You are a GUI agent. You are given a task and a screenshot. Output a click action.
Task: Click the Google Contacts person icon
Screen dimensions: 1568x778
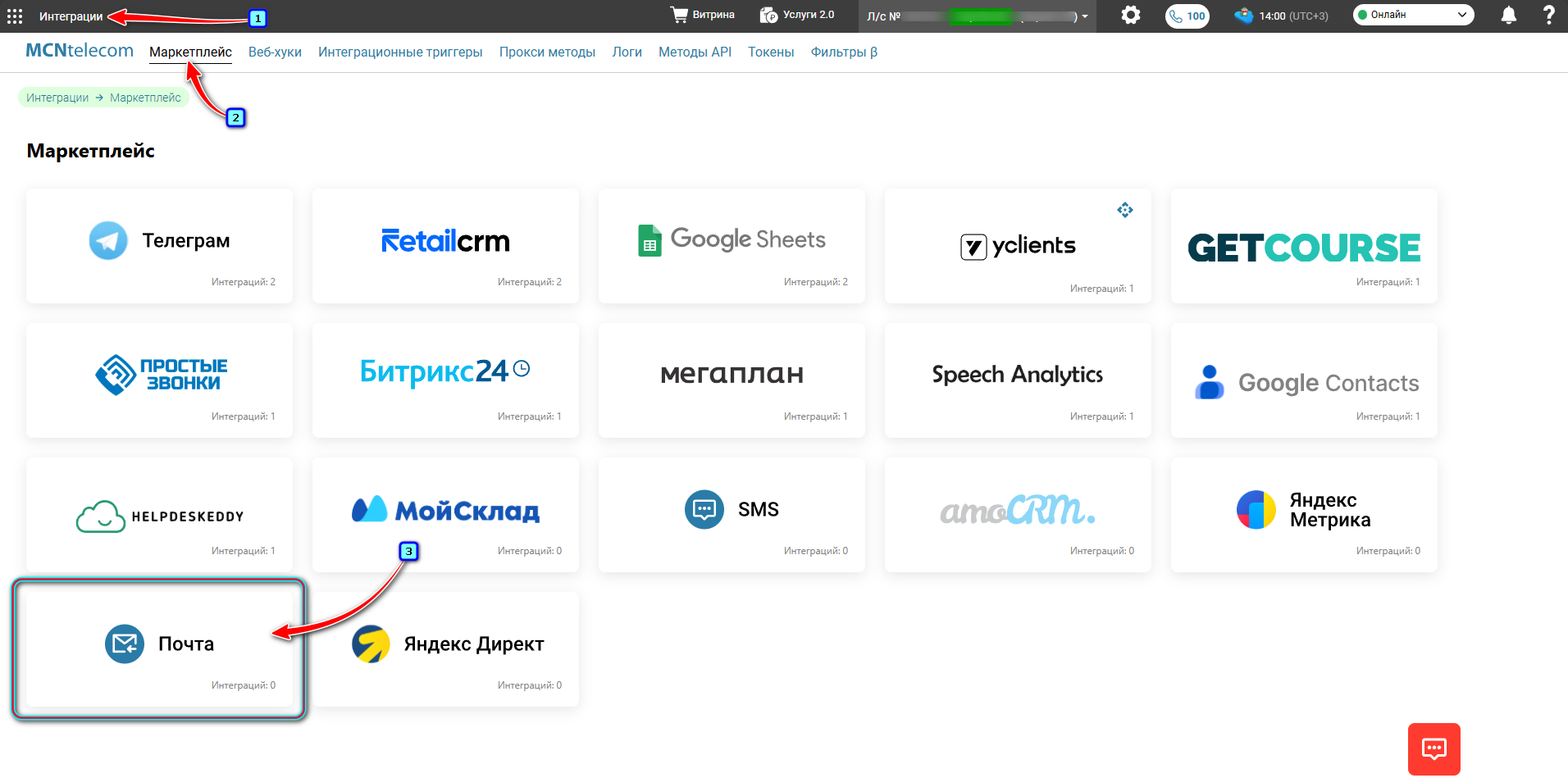point(1209,382)
